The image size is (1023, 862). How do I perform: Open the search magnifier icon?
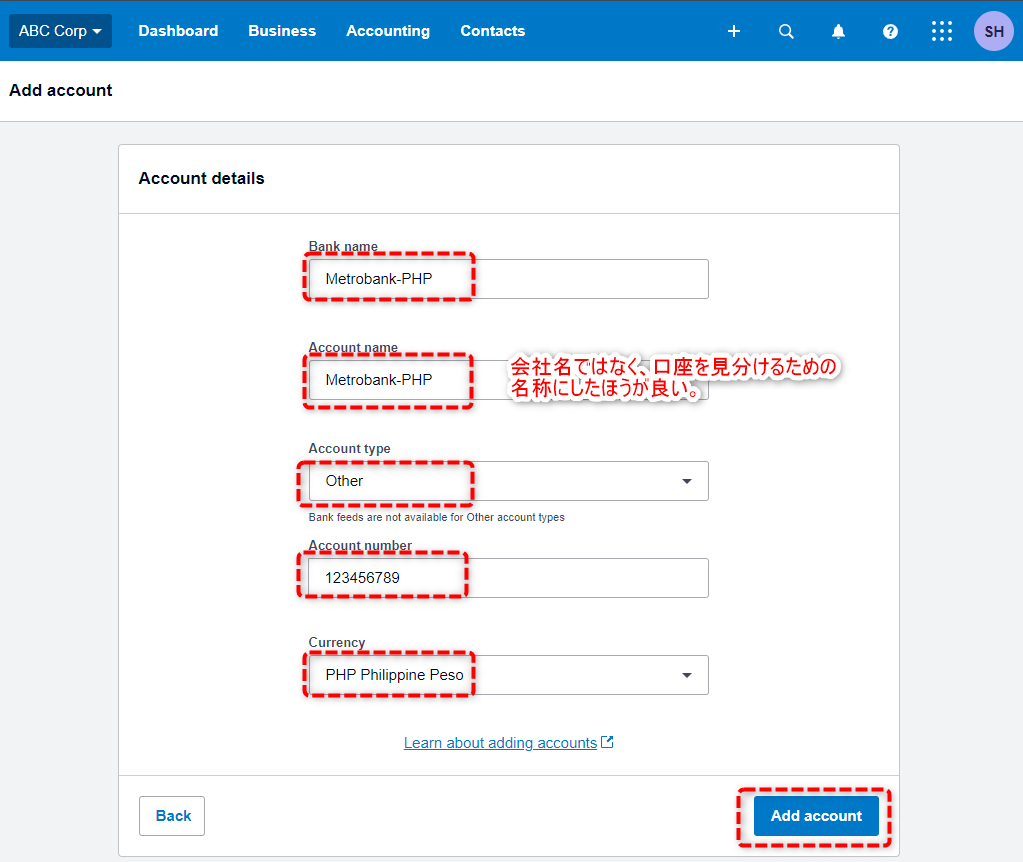(786, 31)
